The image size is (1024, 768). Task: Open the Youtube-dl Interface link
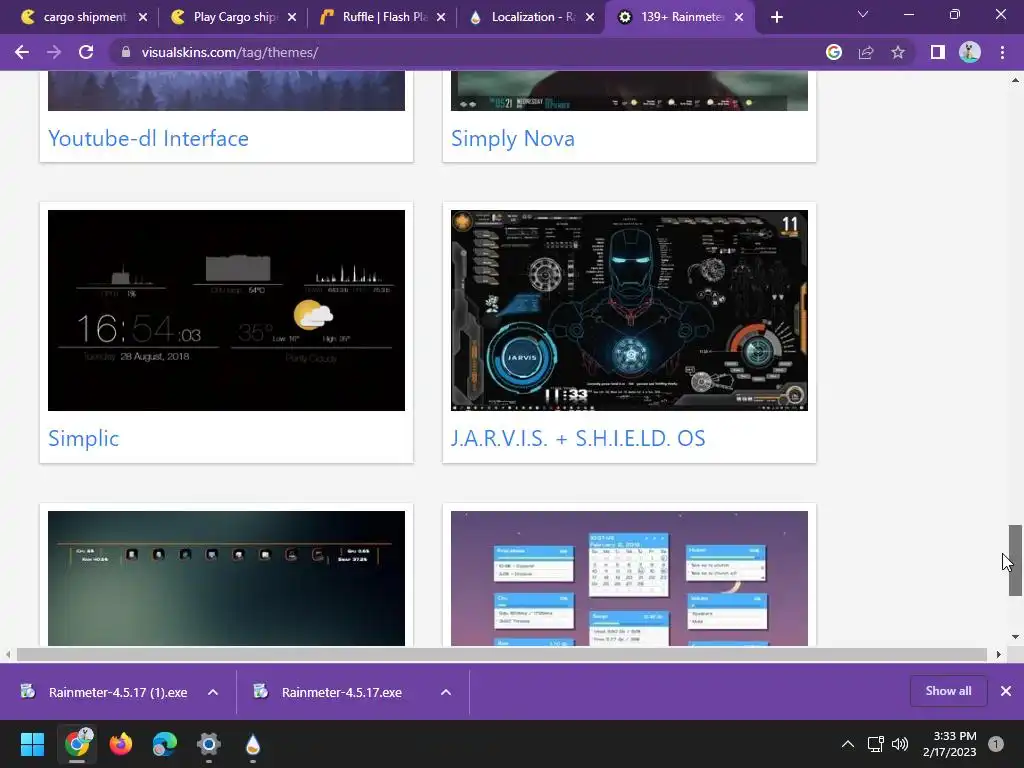148,138
